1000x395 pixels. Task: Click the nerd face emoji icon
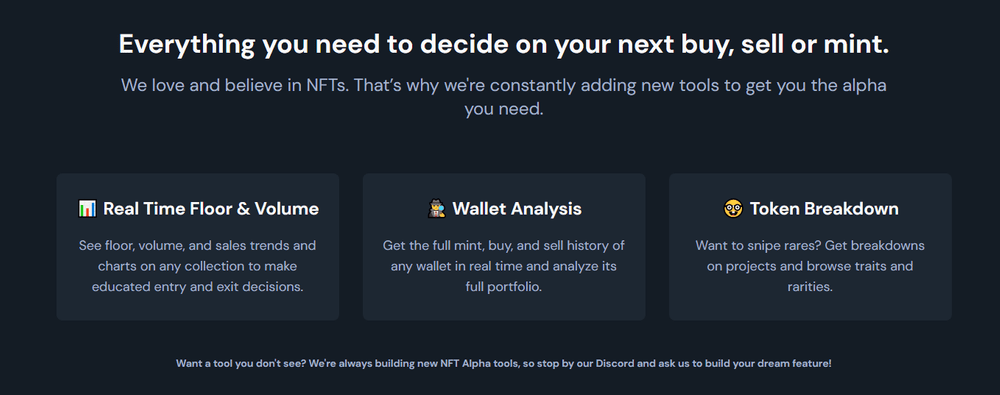point(733,209)
